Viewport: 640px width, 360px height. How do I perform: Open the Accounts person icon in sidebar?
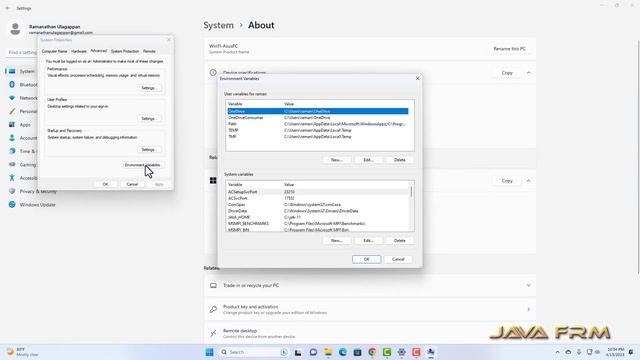pyautogui.click(x=12, y=138)
